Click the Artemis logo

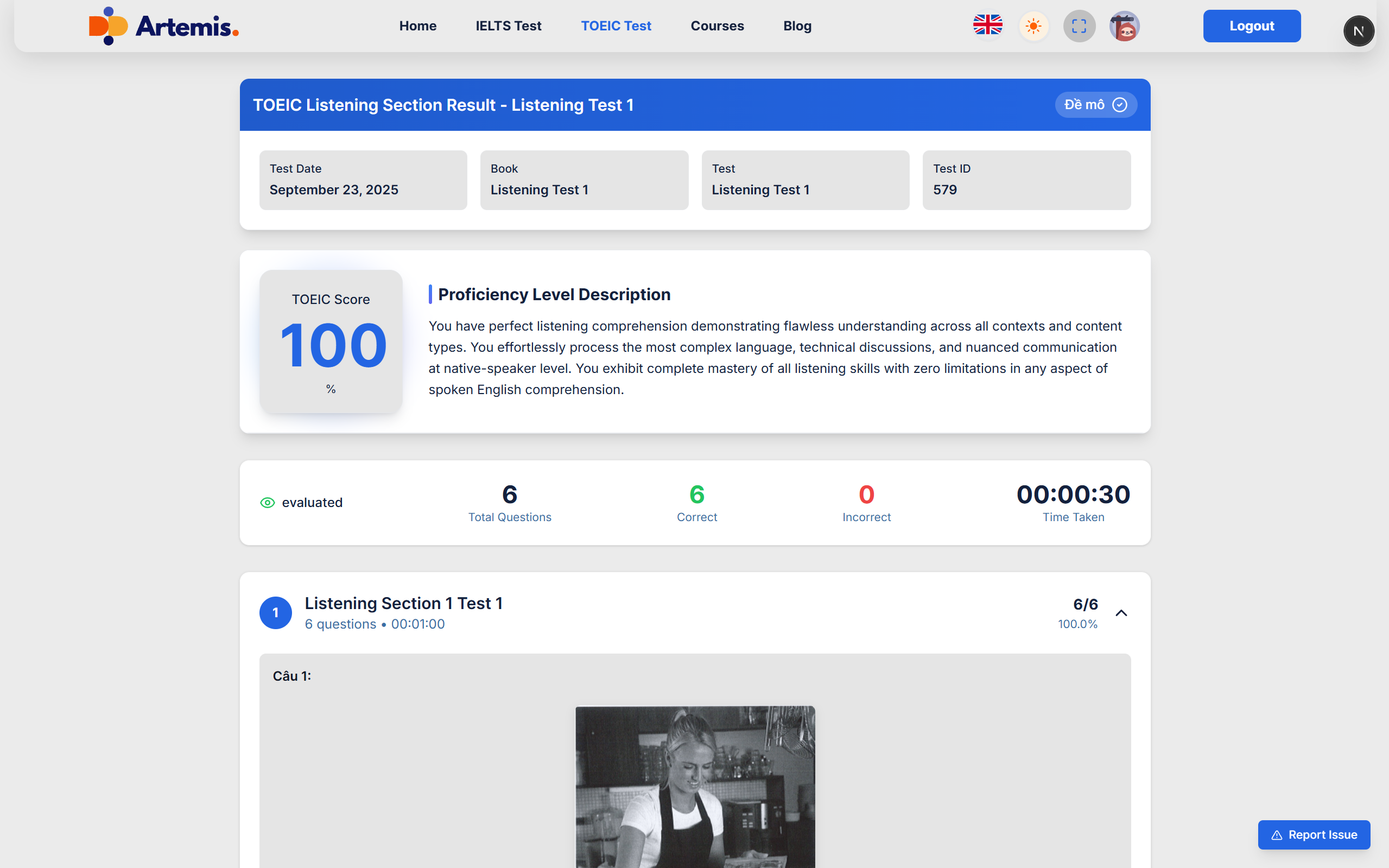pos(163,26)
